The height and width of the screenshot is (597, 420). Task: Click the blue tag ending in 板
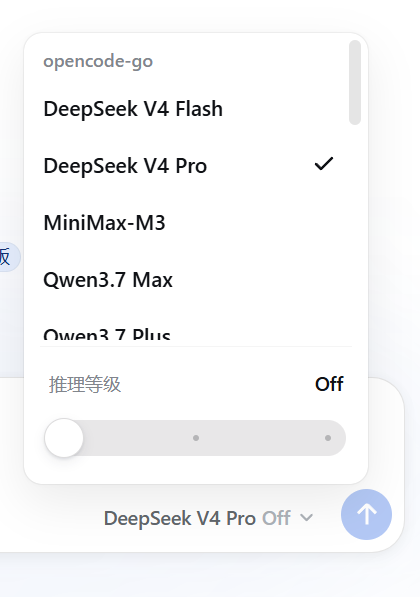[x=8, y=257]
